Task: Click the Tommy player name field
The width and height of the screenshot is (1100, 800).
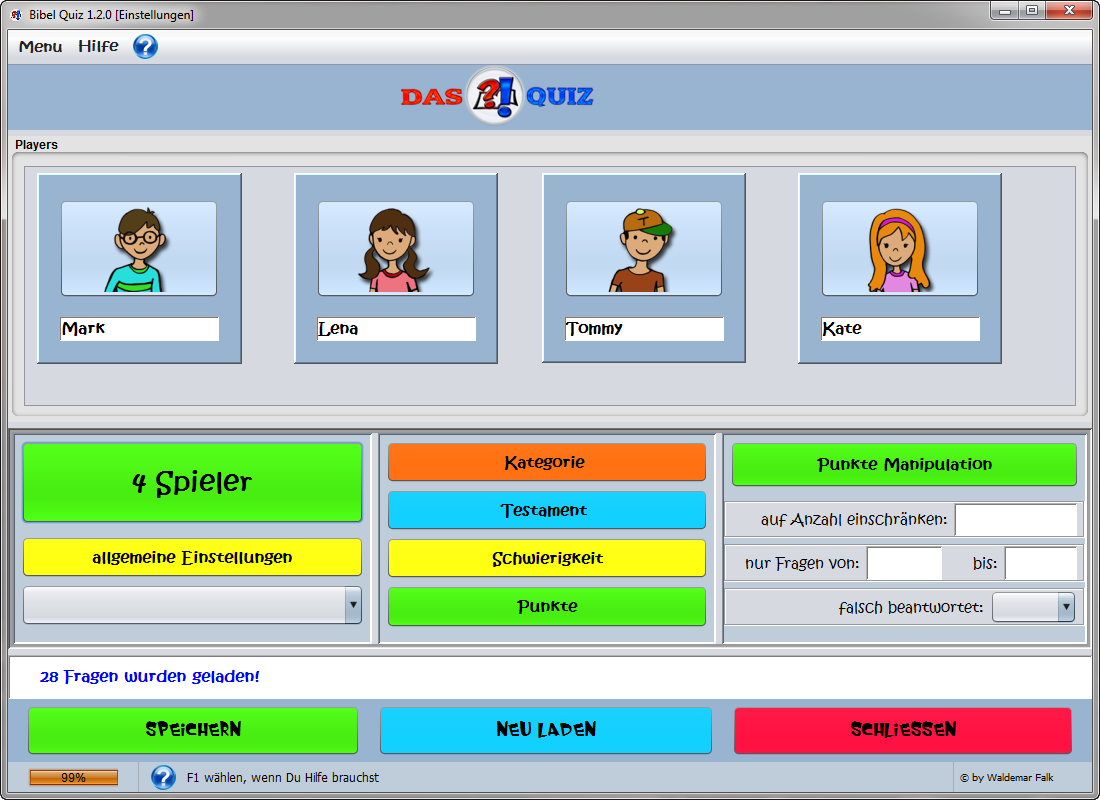Action: (x=643, y=329)
